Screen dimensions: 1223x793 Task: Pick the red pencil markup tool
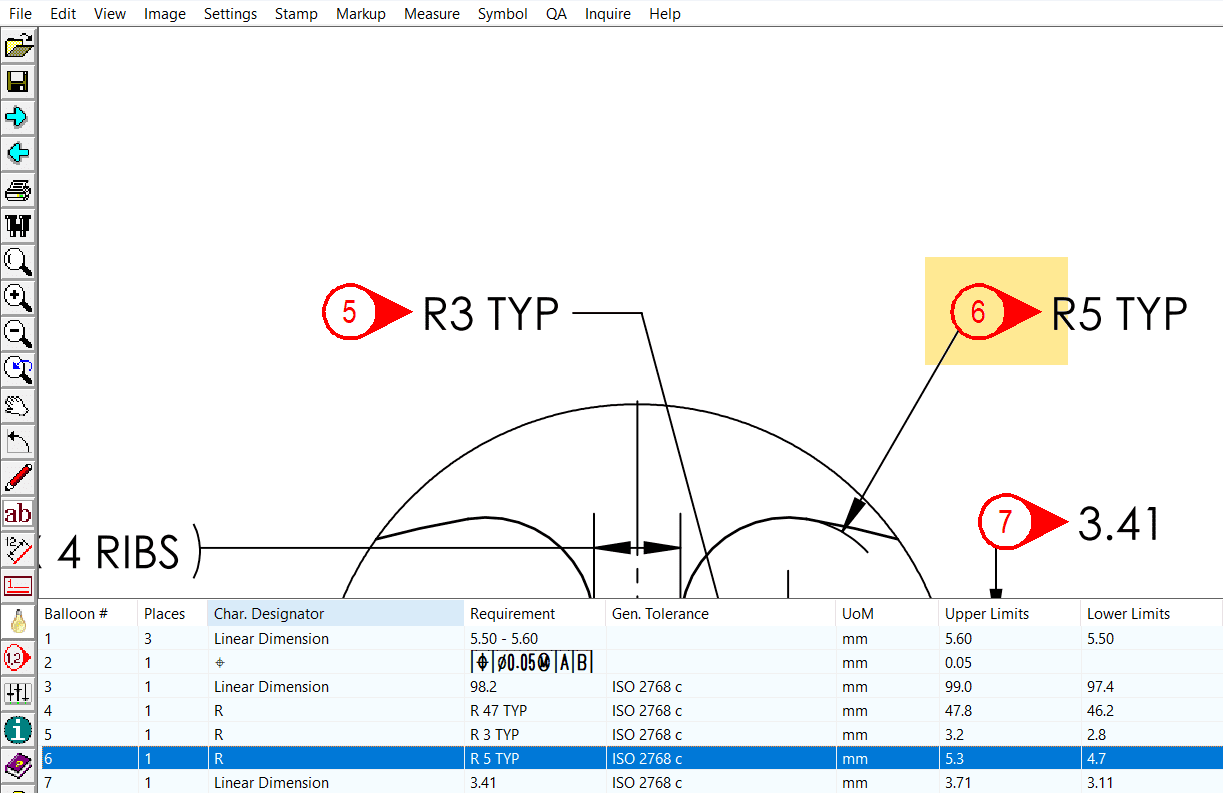[17, 477]
